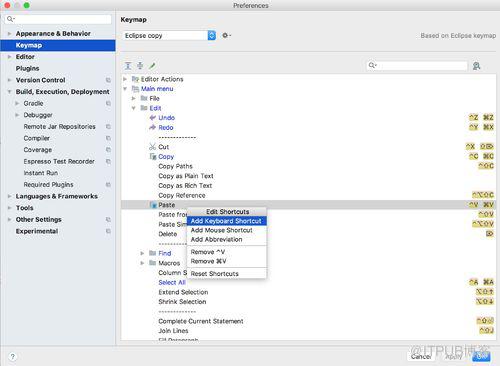Click the Undo arrow icon
This screenshot has width=500, height=366.
[153, 118]
